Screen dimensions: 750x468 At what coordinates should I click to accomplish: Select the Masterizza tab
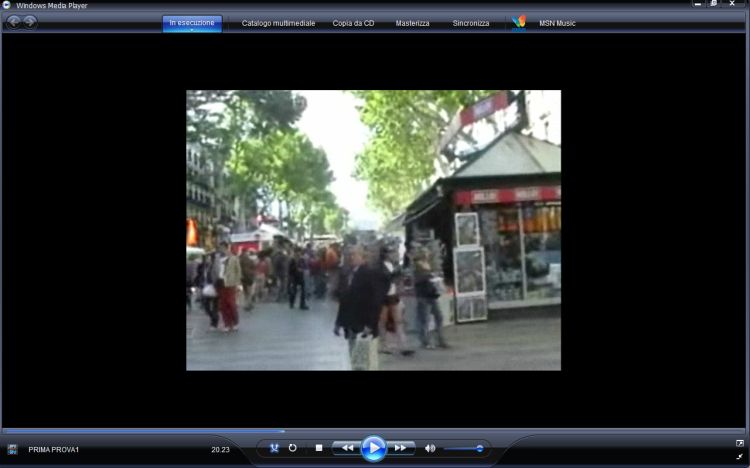[x=412, y=22]
